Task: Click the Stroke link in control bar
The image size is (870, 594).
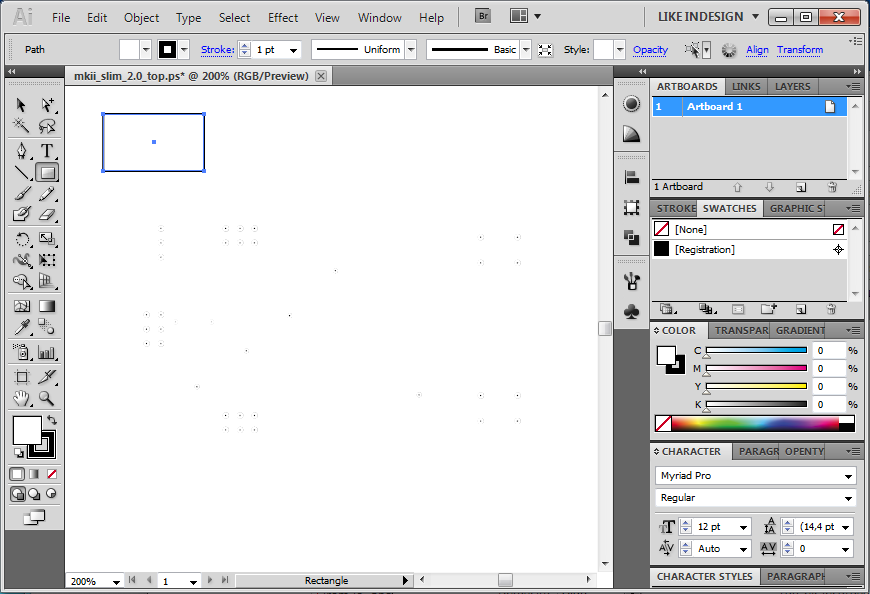Action: pyautogui.click(x=218, y=49)
